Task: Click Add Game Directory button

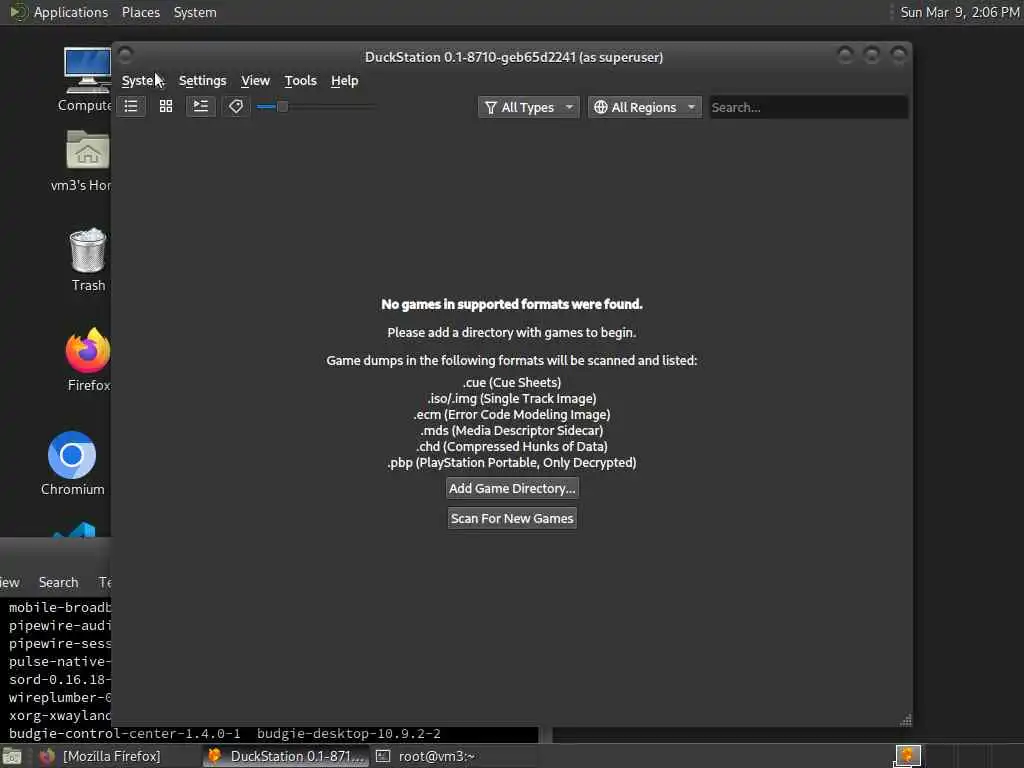Action: (x=512, y=488)
